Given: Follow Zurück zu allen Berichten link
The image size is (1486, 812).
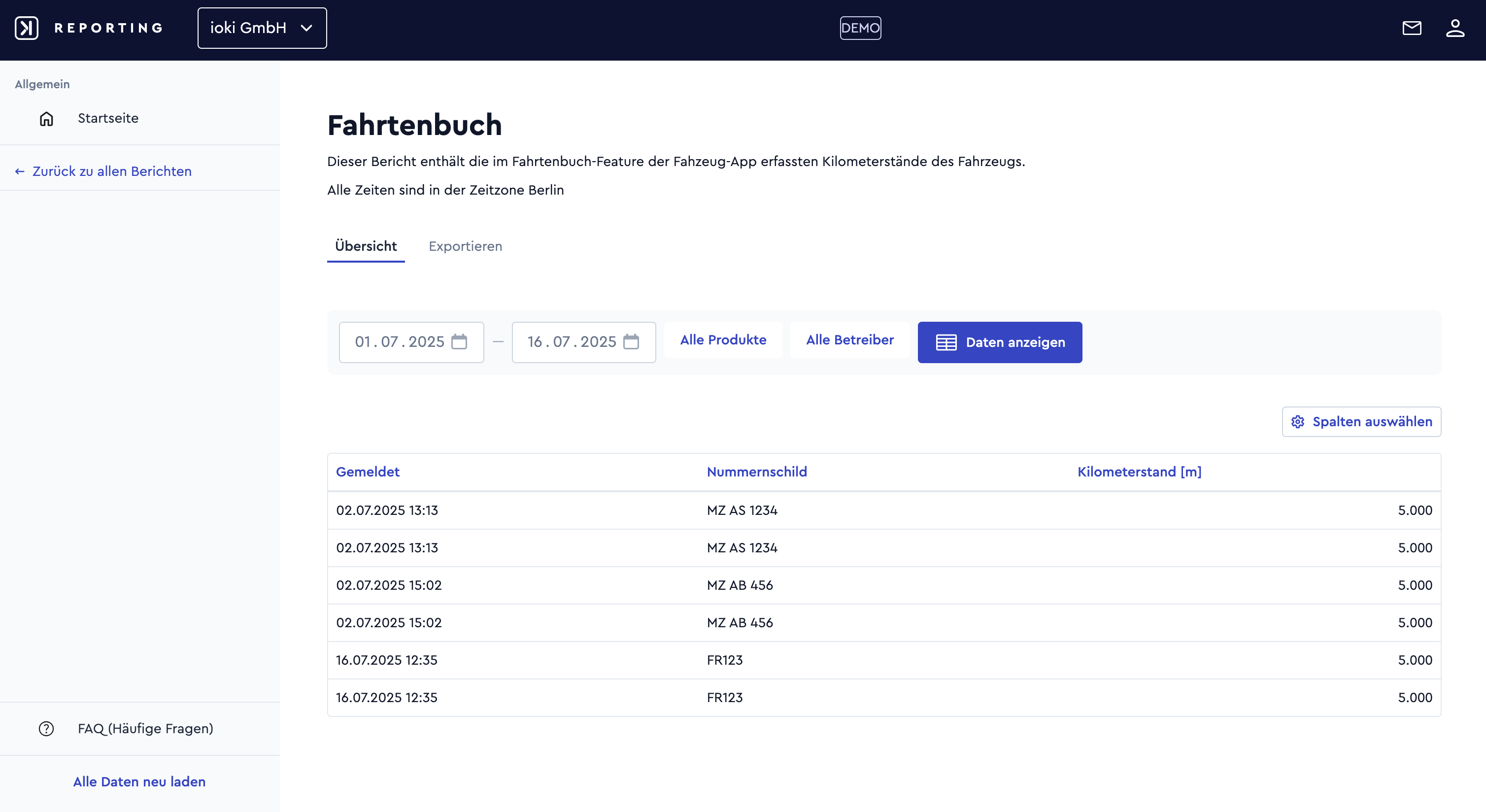Looking at the screenshot, I should pyautogui.click(x=103, y=171).
